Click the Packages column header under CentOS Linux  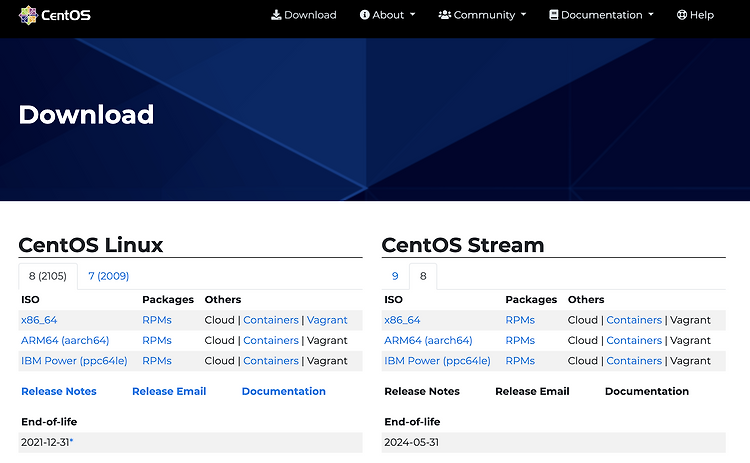168,299
